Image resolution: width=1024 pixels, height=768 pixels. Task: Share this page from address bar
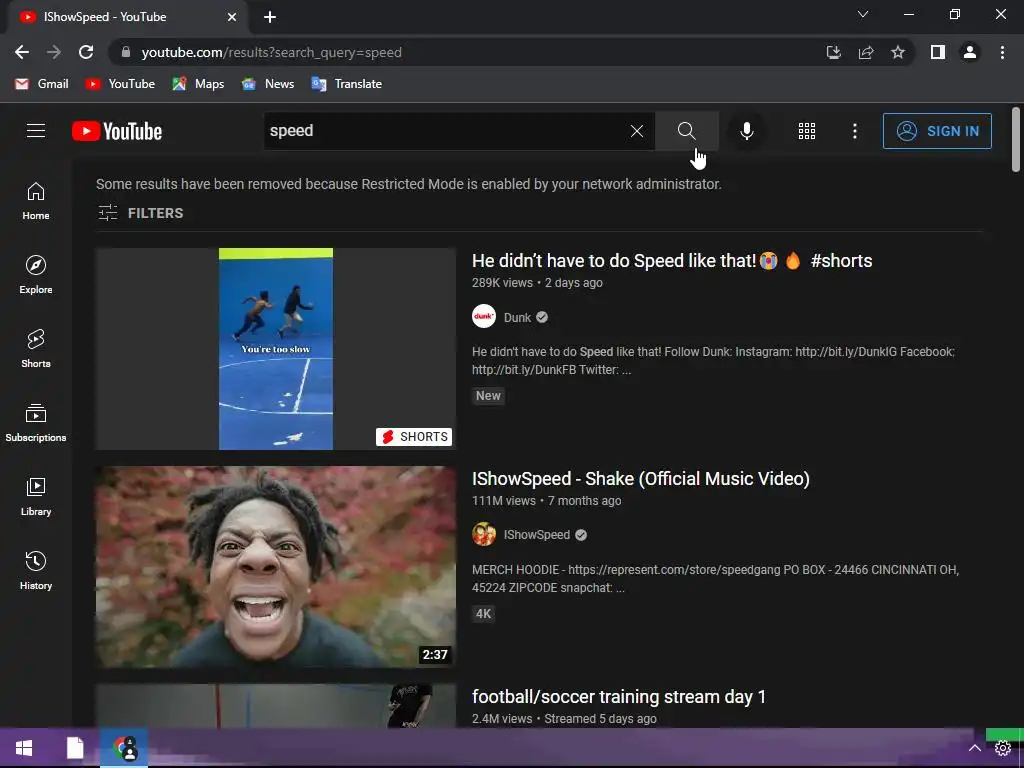(x=866, y=52)
